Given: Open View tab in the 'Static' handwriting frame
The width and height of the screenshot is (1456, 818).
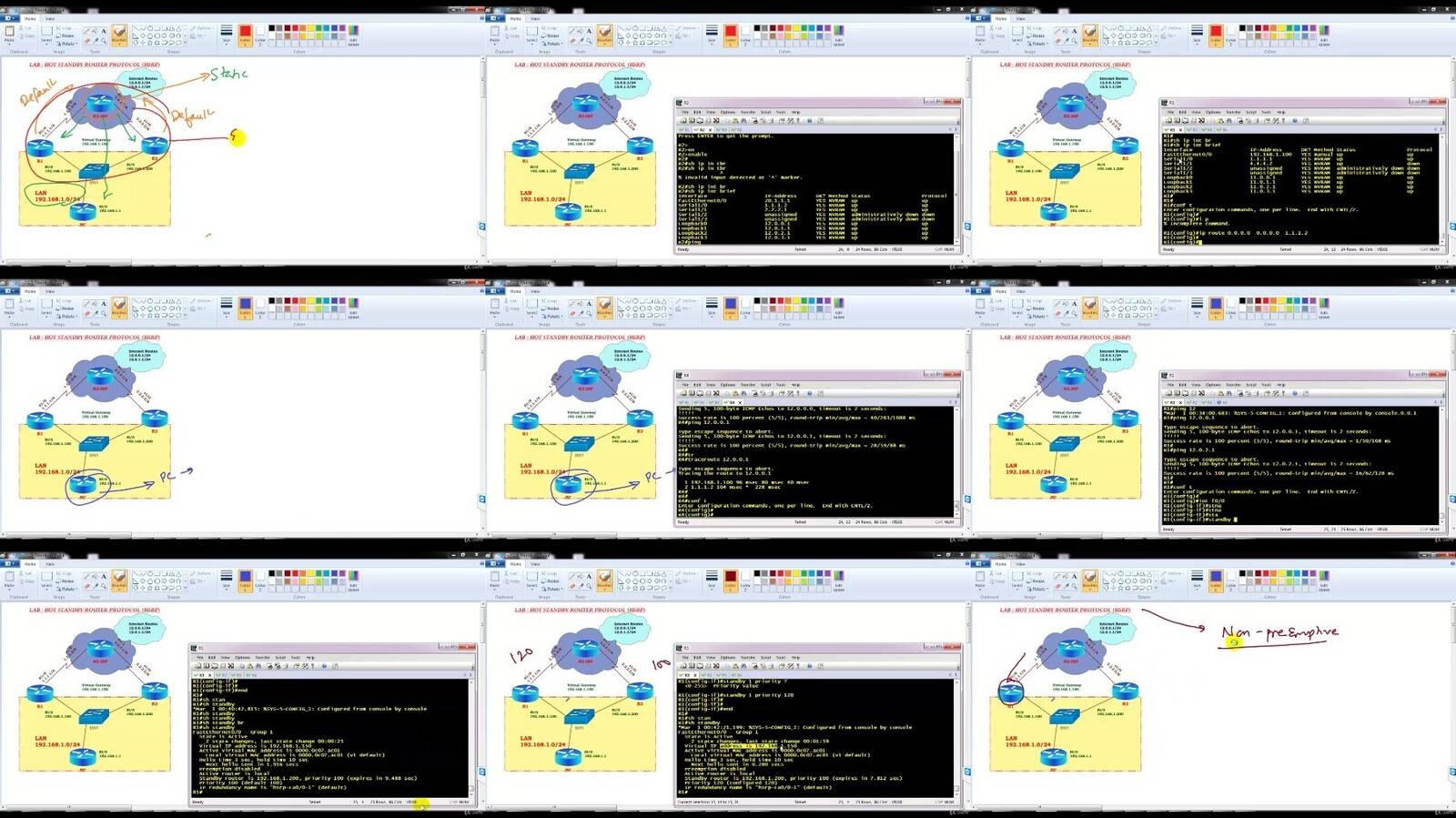Looking at the screenshot, I should pos(50,18).
